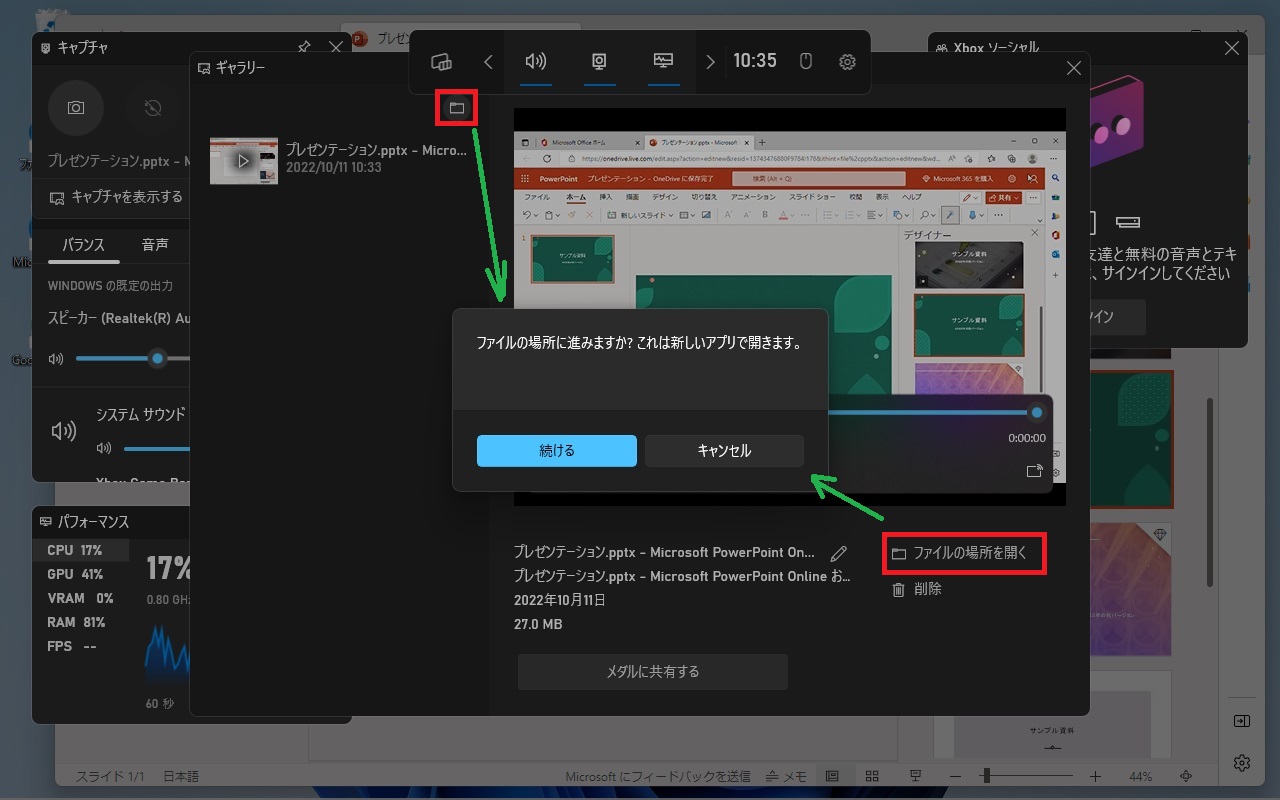The image size is (1280, 800).
Task: Mute the small system sound volume icon
Action: [104, 448]
